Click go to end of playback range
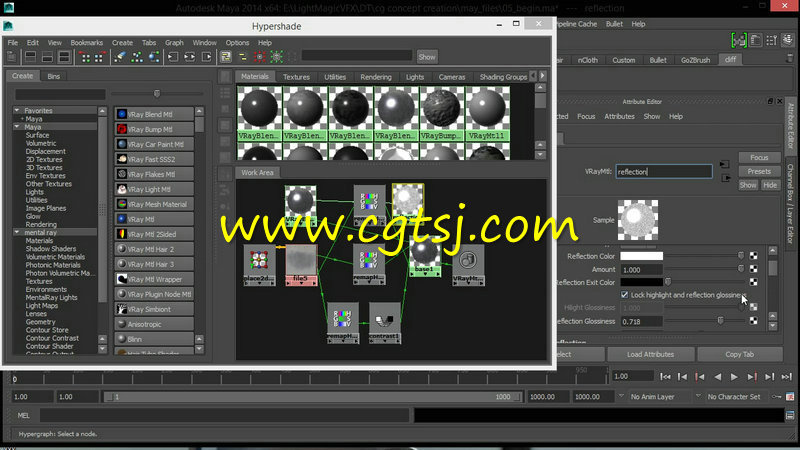Viewport: 800px width, 450px height. click(786, 377)
